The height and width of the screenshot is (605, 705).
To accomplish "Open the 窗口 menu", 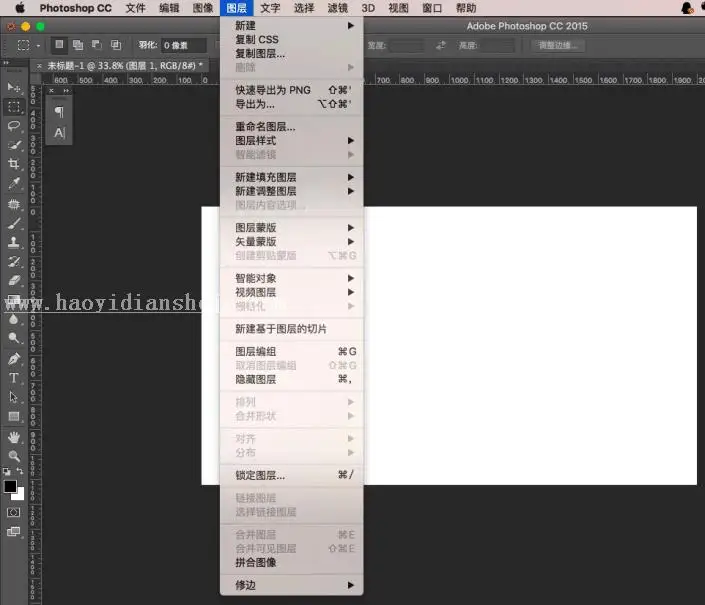I will 432,8.
